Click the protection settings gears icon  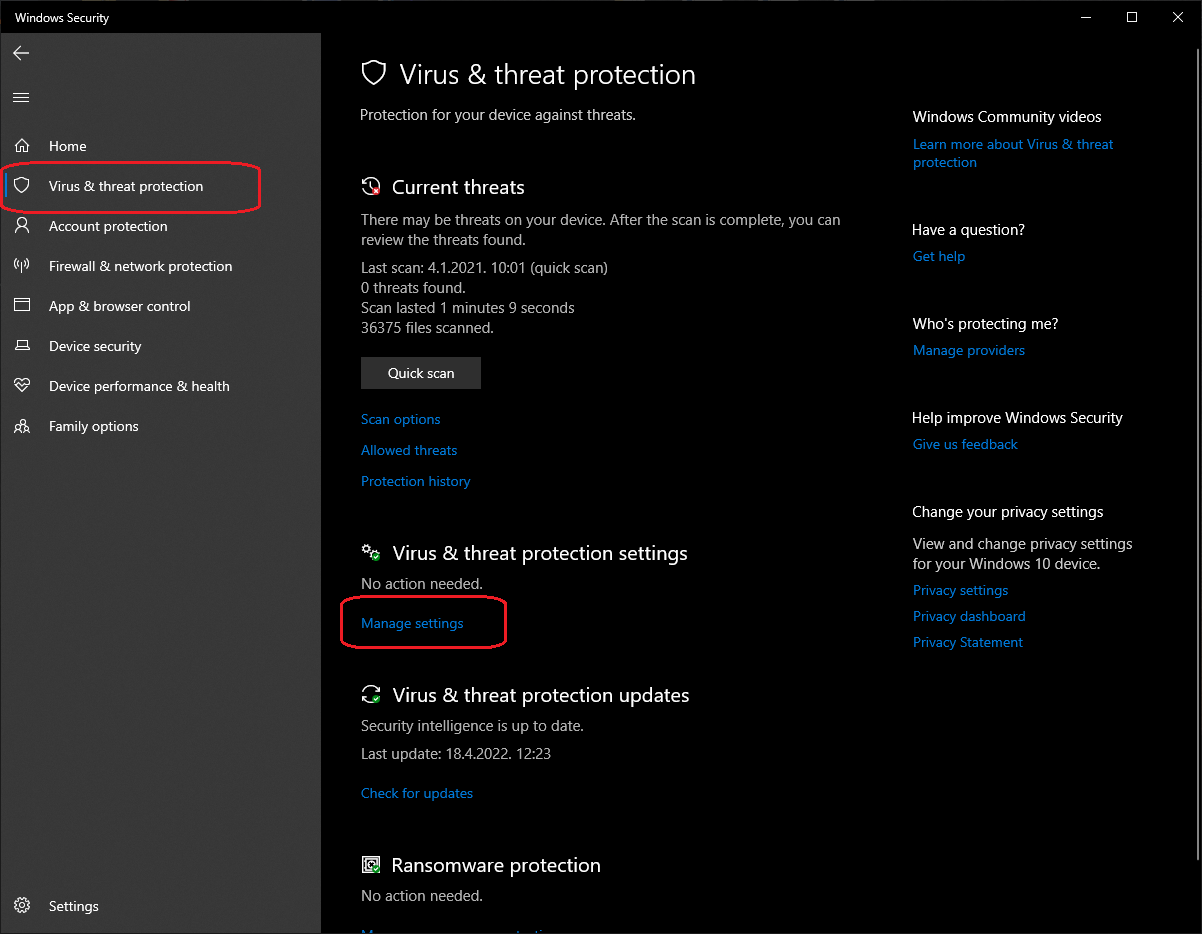371,553
